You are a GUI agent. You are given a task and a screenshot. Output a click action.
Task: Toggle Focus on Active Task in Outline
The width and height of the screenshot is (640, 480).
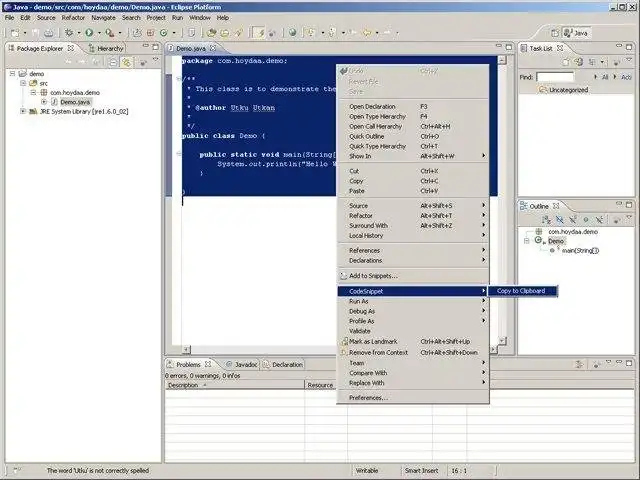[616, 220]
